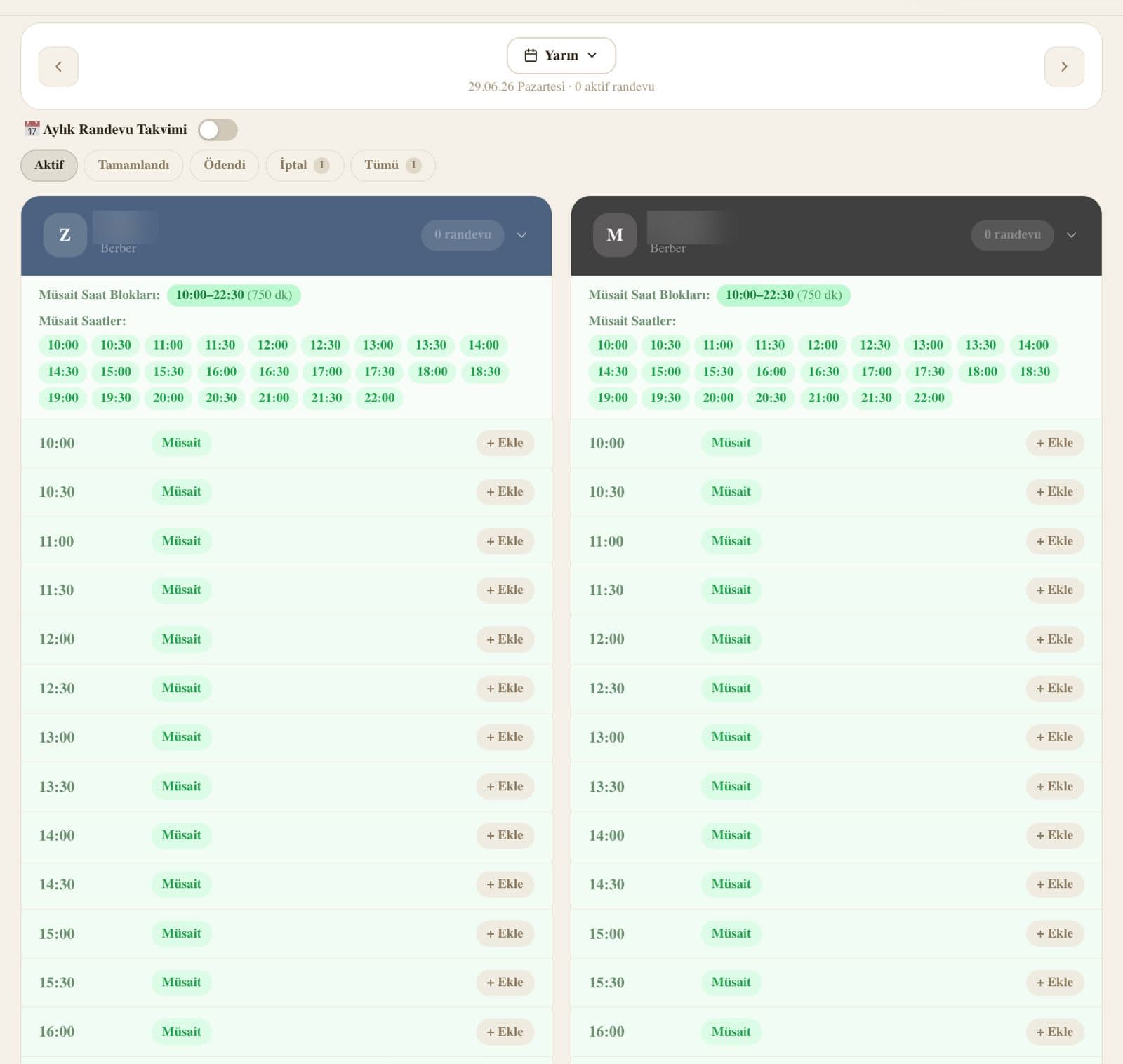Viewport: 1123px width, 1064px height.
Task: Open the Yarın date dropdown
Action: tap(561, 55)
